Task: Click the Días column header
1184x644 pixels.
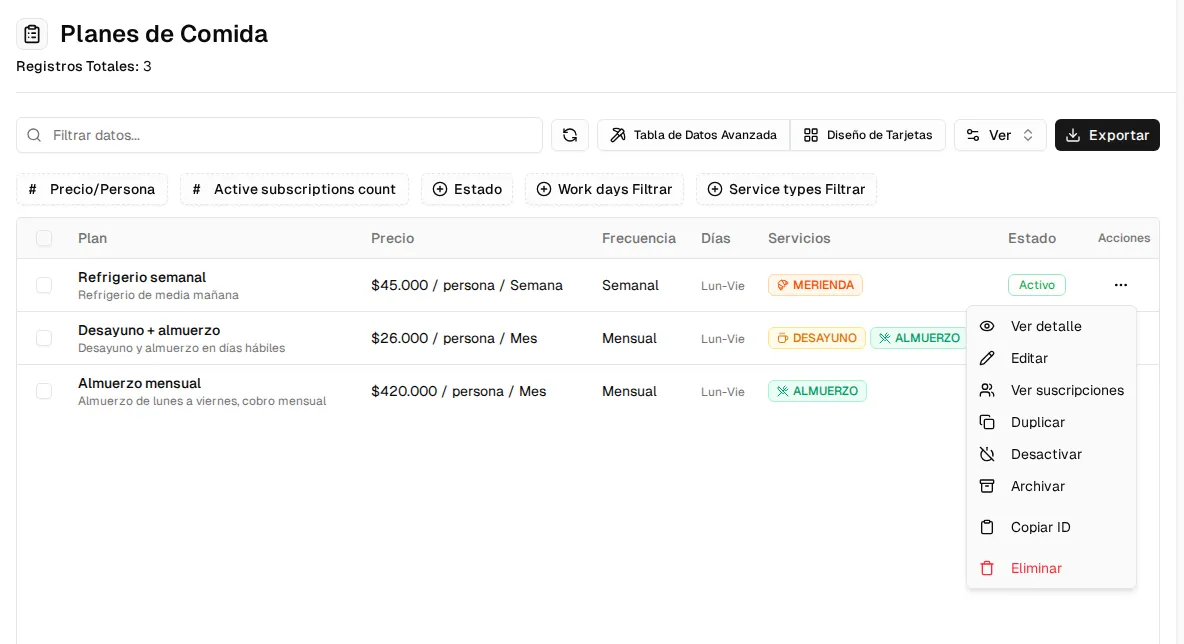Action: pyautogui.click(x=715, y=239)
